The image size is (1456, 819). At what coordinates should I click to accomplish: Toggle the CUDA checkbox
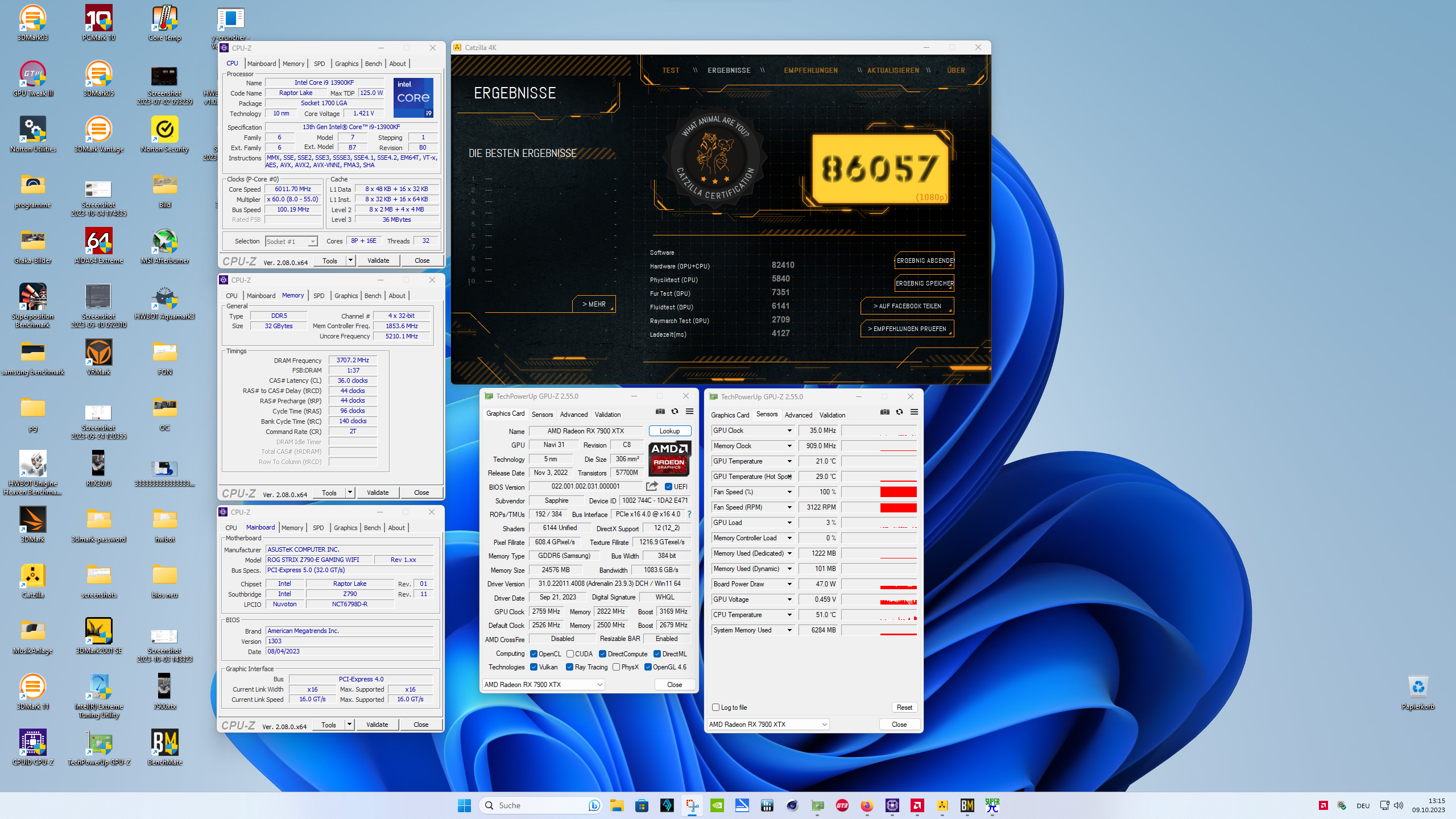570,654
